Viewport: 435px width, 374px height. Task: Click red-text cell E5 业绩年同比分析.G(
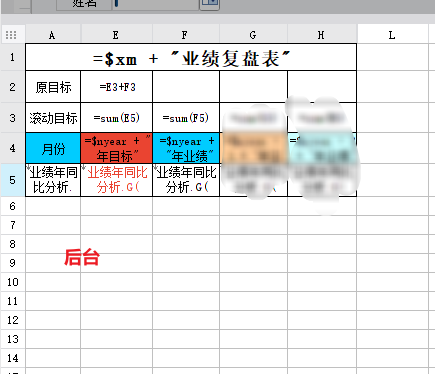click(117, 180)
